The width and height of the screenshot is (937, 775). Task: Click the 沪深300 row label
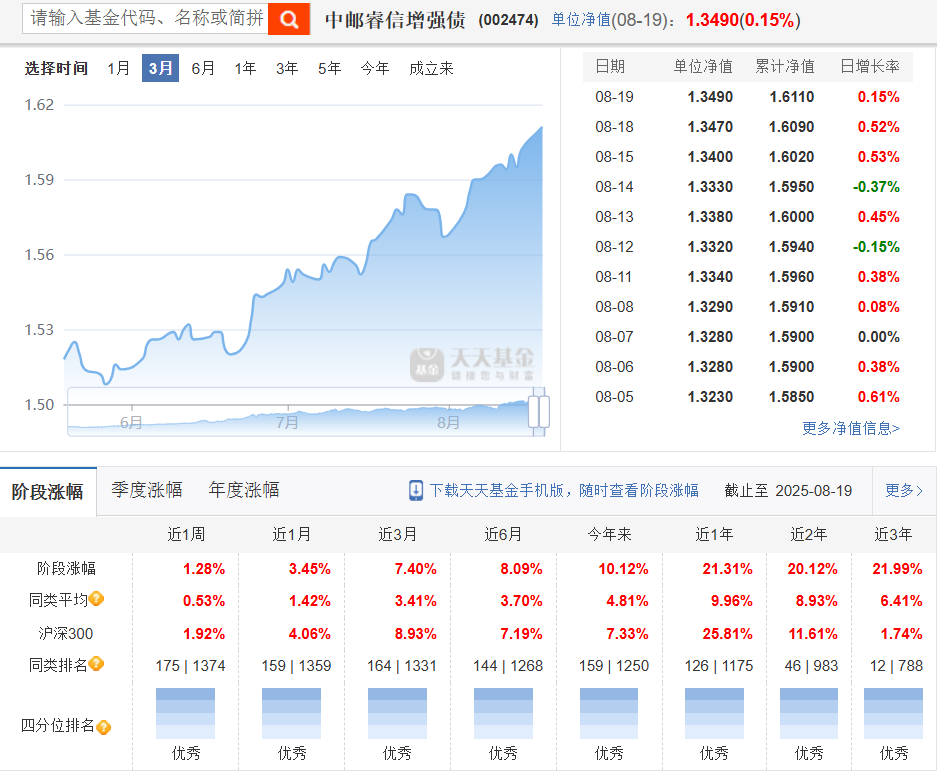click(66, 633)
